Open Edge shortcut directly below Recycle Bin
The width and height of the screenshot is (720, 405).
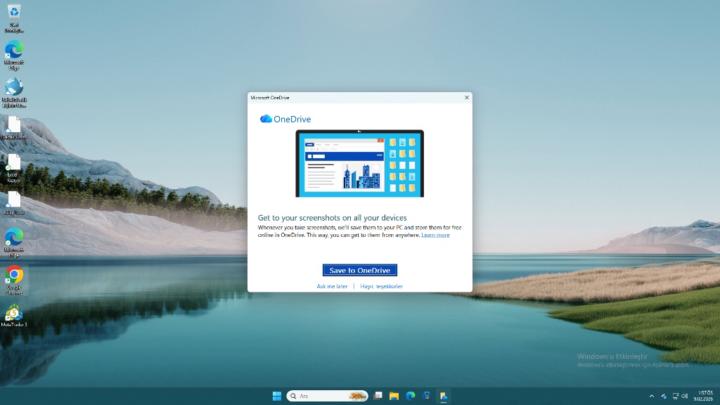click(14, 55)
